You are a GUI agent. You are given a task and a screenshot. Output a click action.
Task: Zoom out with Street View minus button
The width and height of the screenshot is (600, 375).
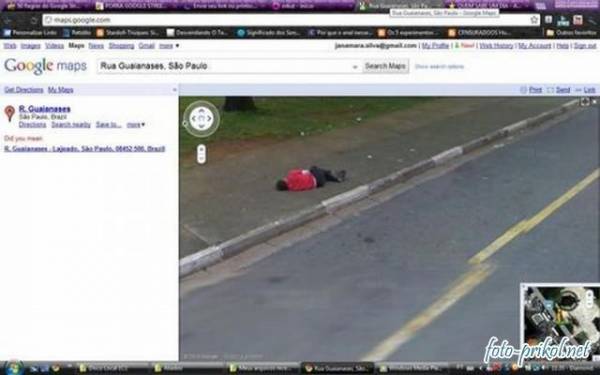[x=201, y=159]
